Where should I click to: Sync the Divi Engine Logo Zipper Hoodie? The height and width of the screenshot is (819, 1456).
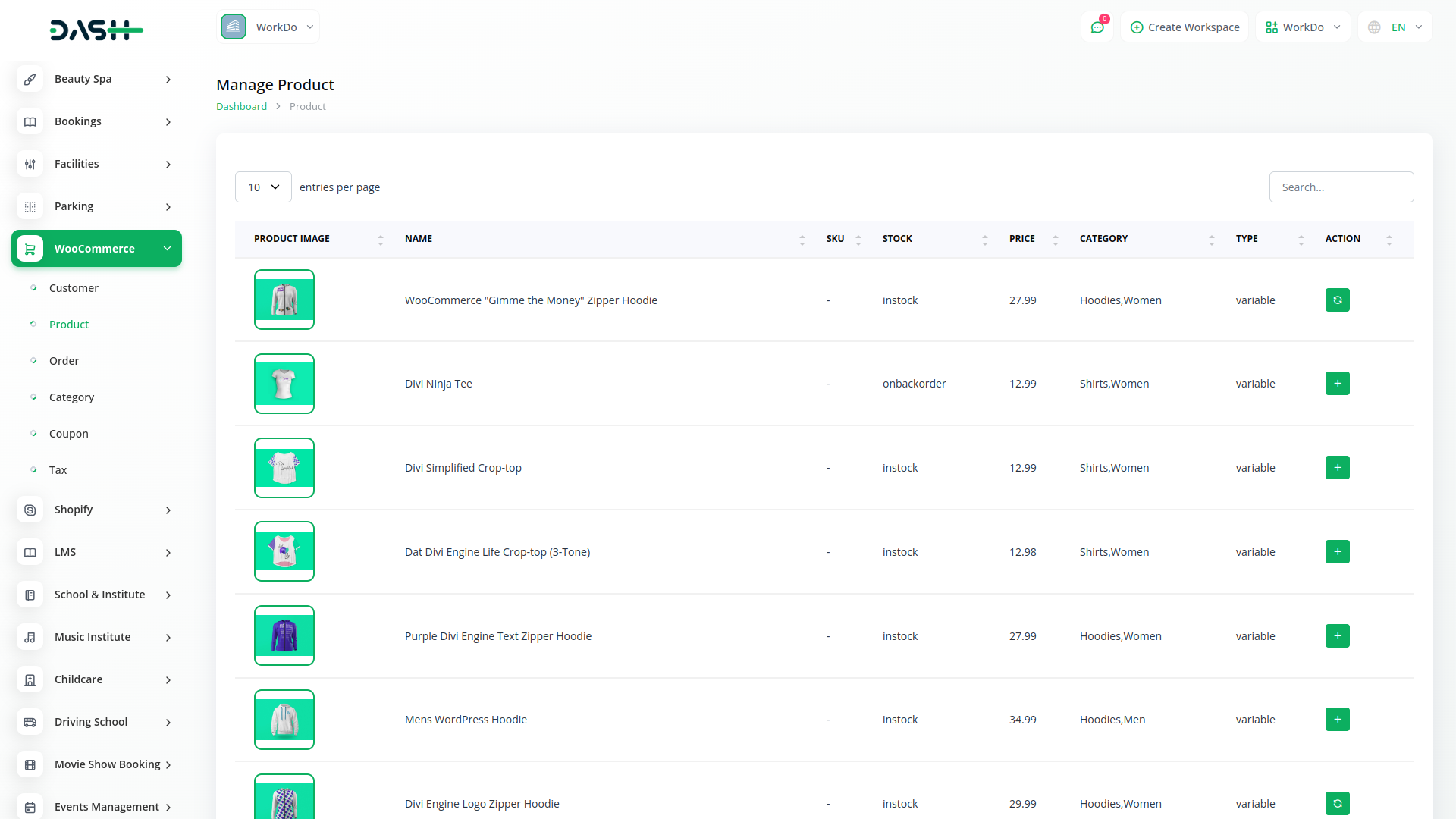coord(1338,803)
